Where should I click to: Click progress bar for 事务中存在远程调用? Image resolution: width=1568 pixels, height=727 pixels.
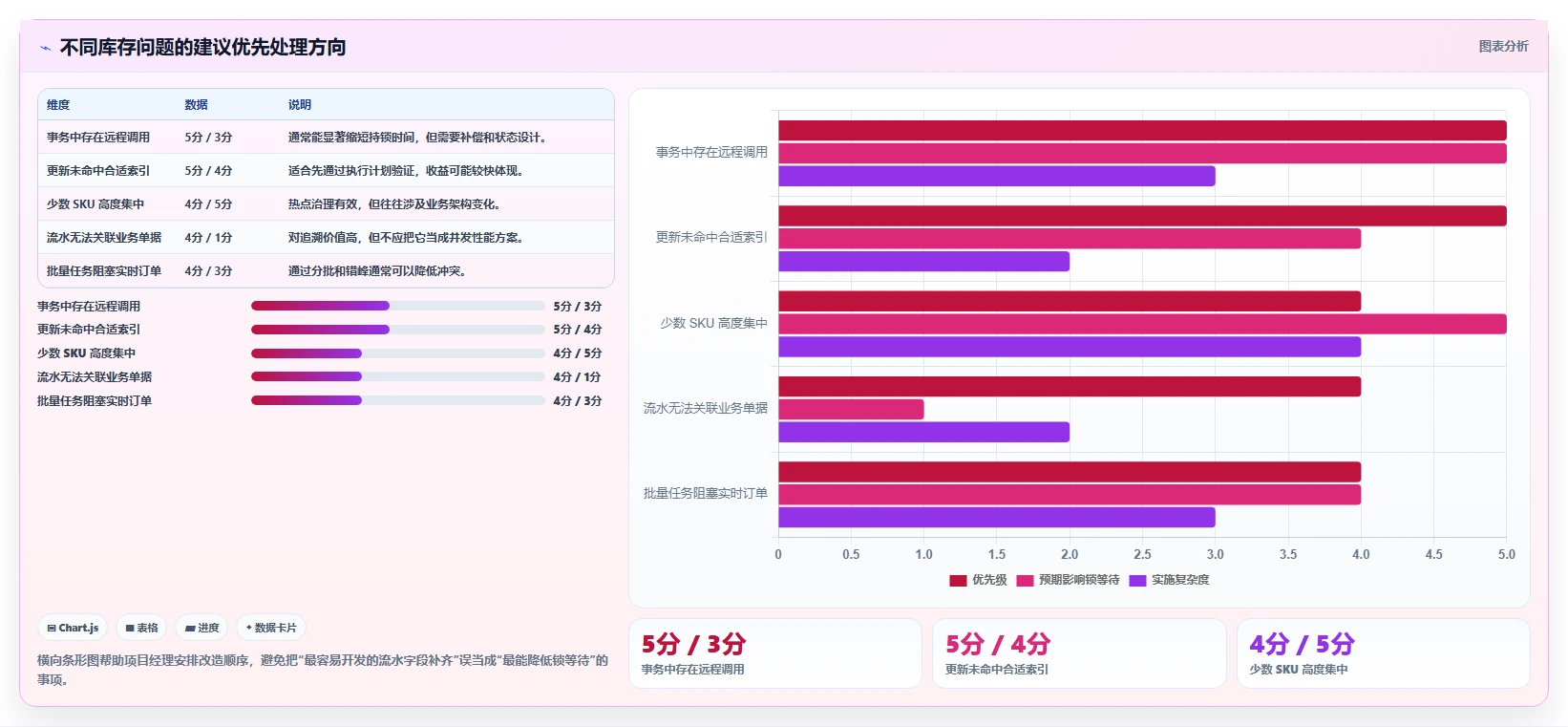pos(397,306)
